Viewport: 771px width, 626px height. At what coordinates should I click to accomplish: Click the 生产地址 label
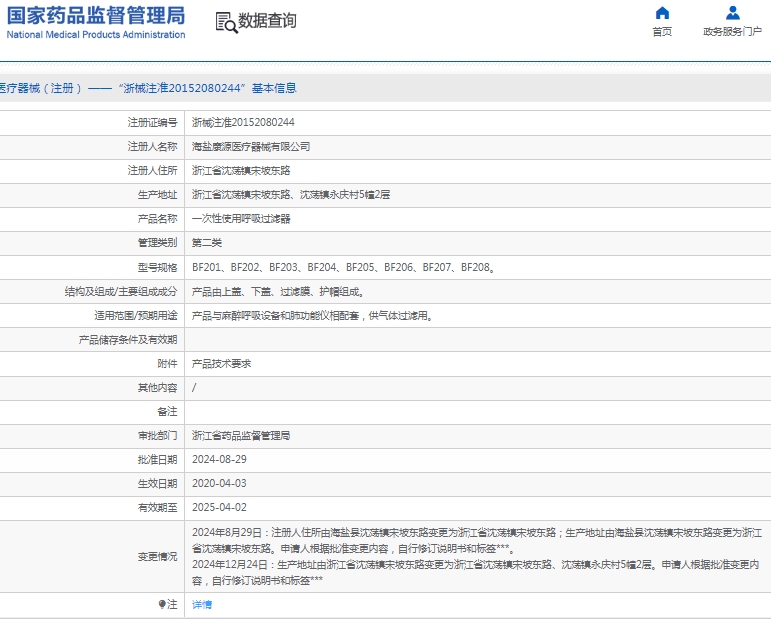[x=157, y=195]
